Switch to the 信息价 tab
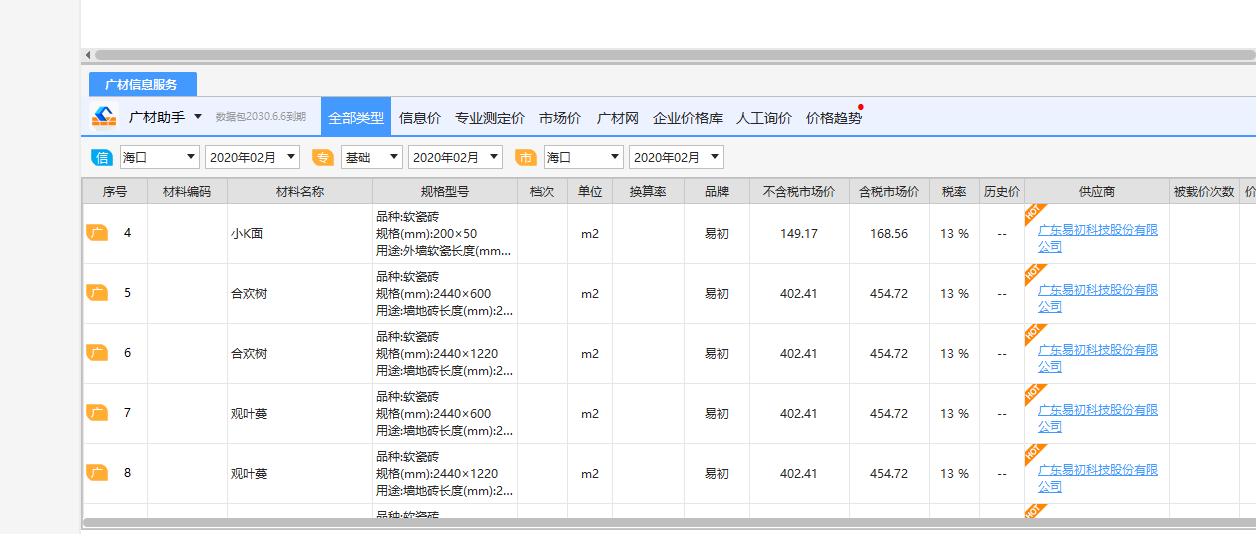Image resolution: width=1256 pixels, height=534 pixels. 420,117
